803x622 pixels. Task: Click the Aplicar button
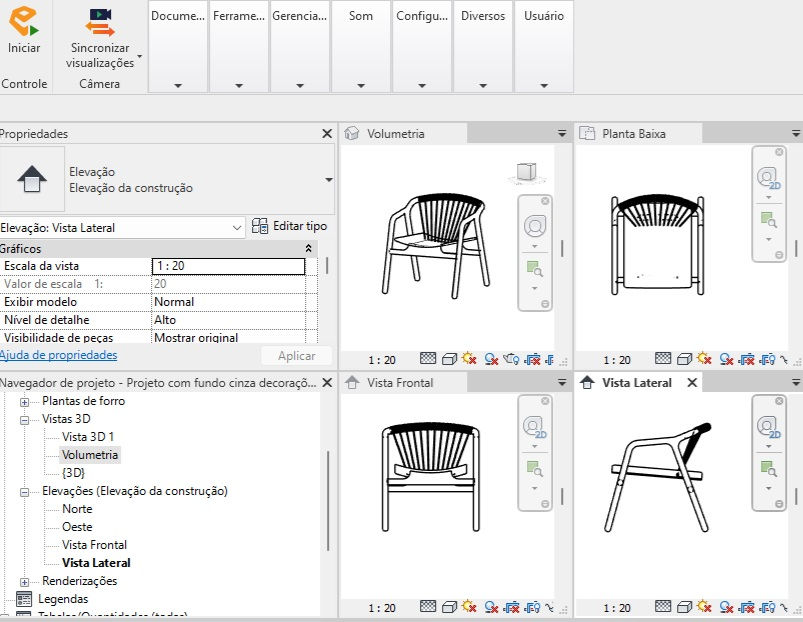click(297, 356)
